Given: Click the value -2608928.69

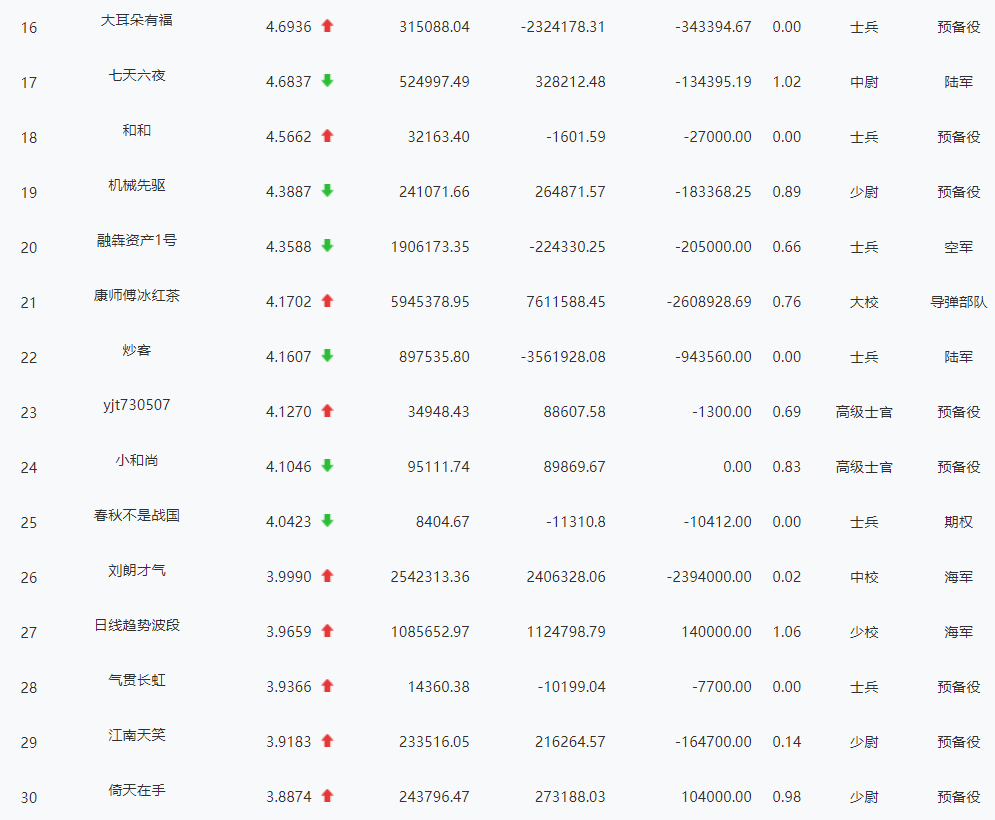Looking at the screenshot, I should click(709, 302).
